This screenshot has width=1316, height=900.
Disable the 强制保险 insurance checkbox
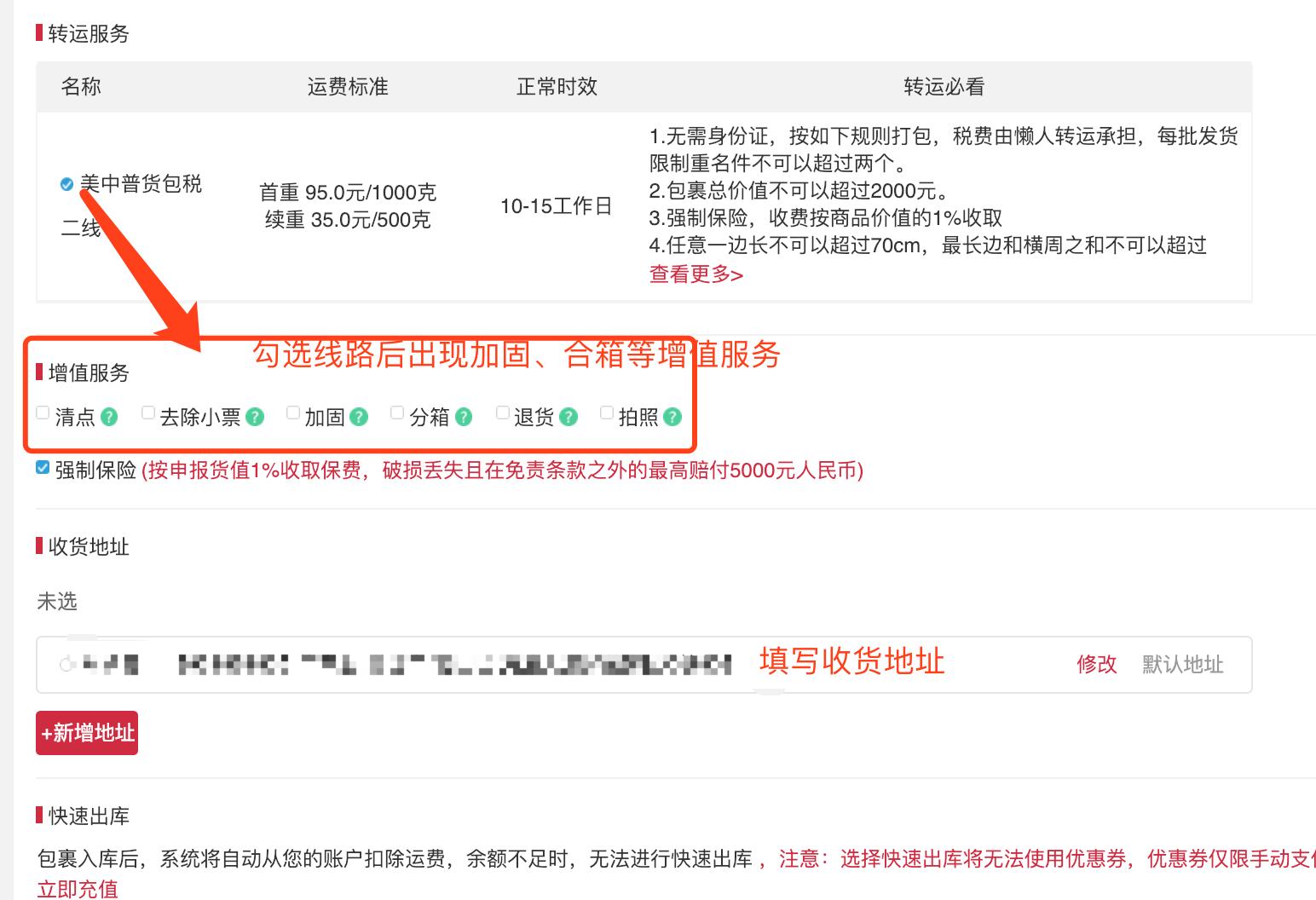point(41,467)
